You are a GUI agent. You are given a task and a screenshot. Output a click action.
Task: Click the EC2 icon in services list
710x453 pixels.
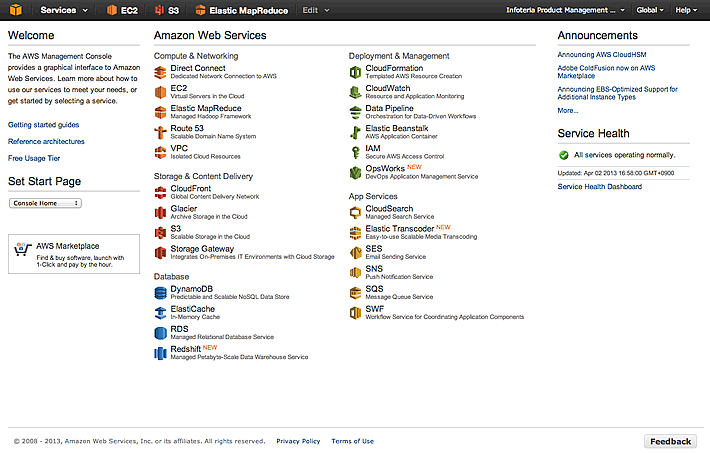[160, 92]
